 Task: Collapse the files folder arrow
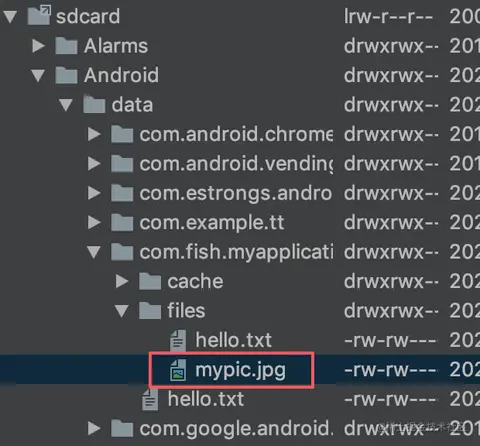tap(122, 311)
